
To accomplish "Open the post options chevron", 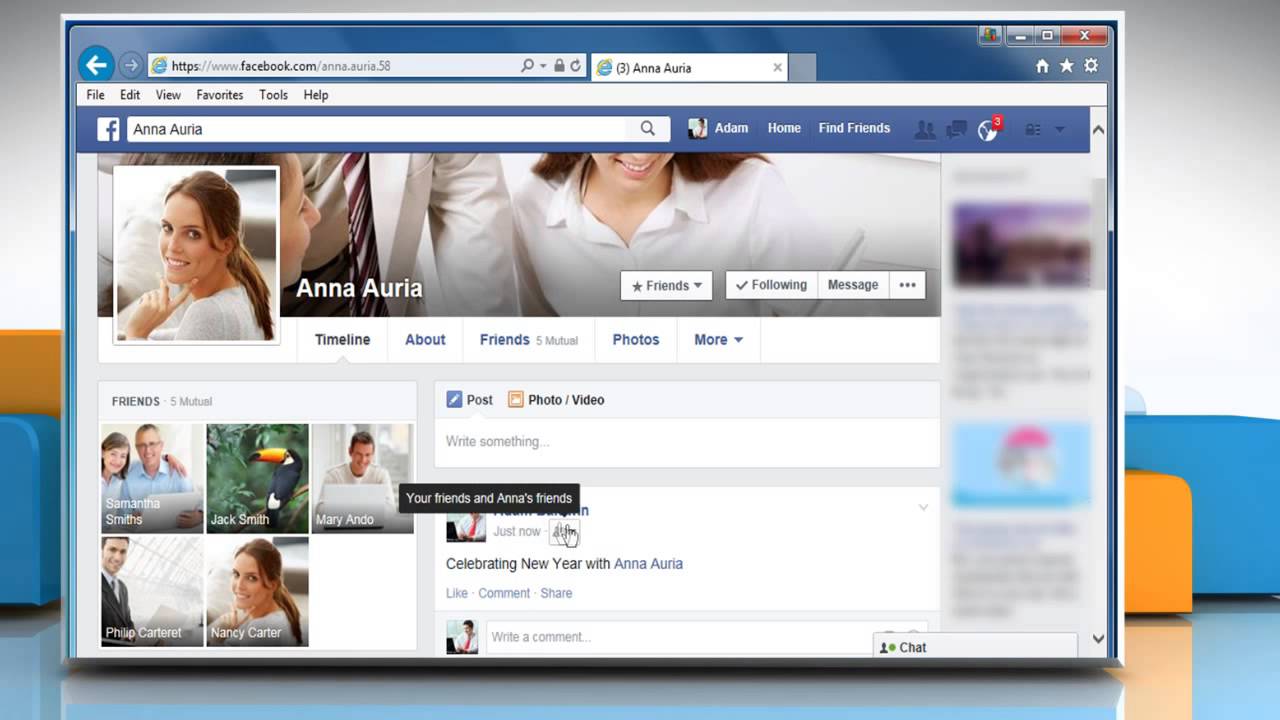I will [x=923, y=508].
